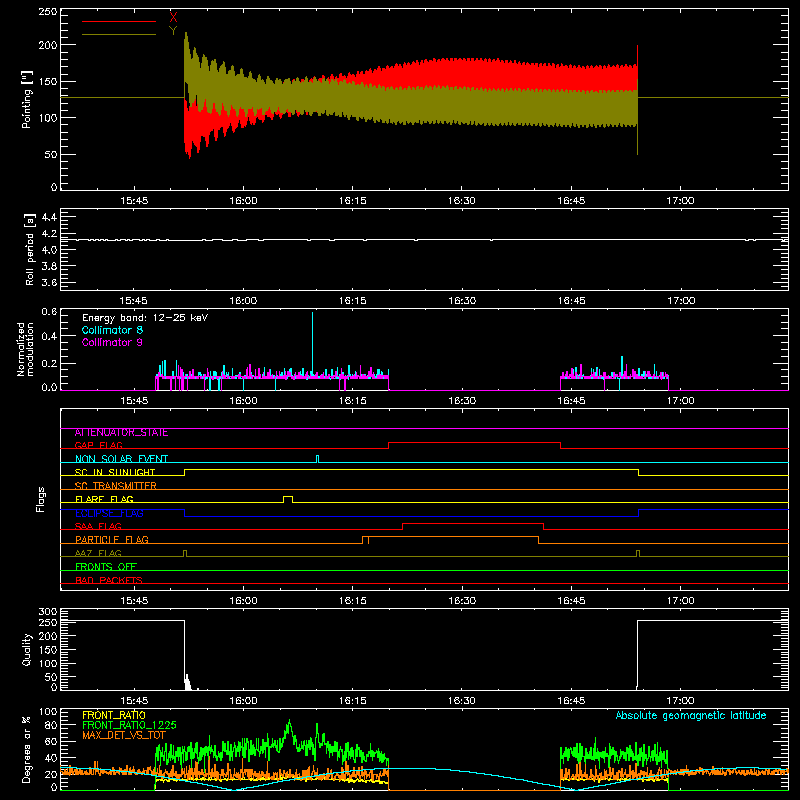The width and height of the screenshot is (800, 800).
Task: Click the 'Normalized modulation' axis title
Action: click(x=26, y=349)
